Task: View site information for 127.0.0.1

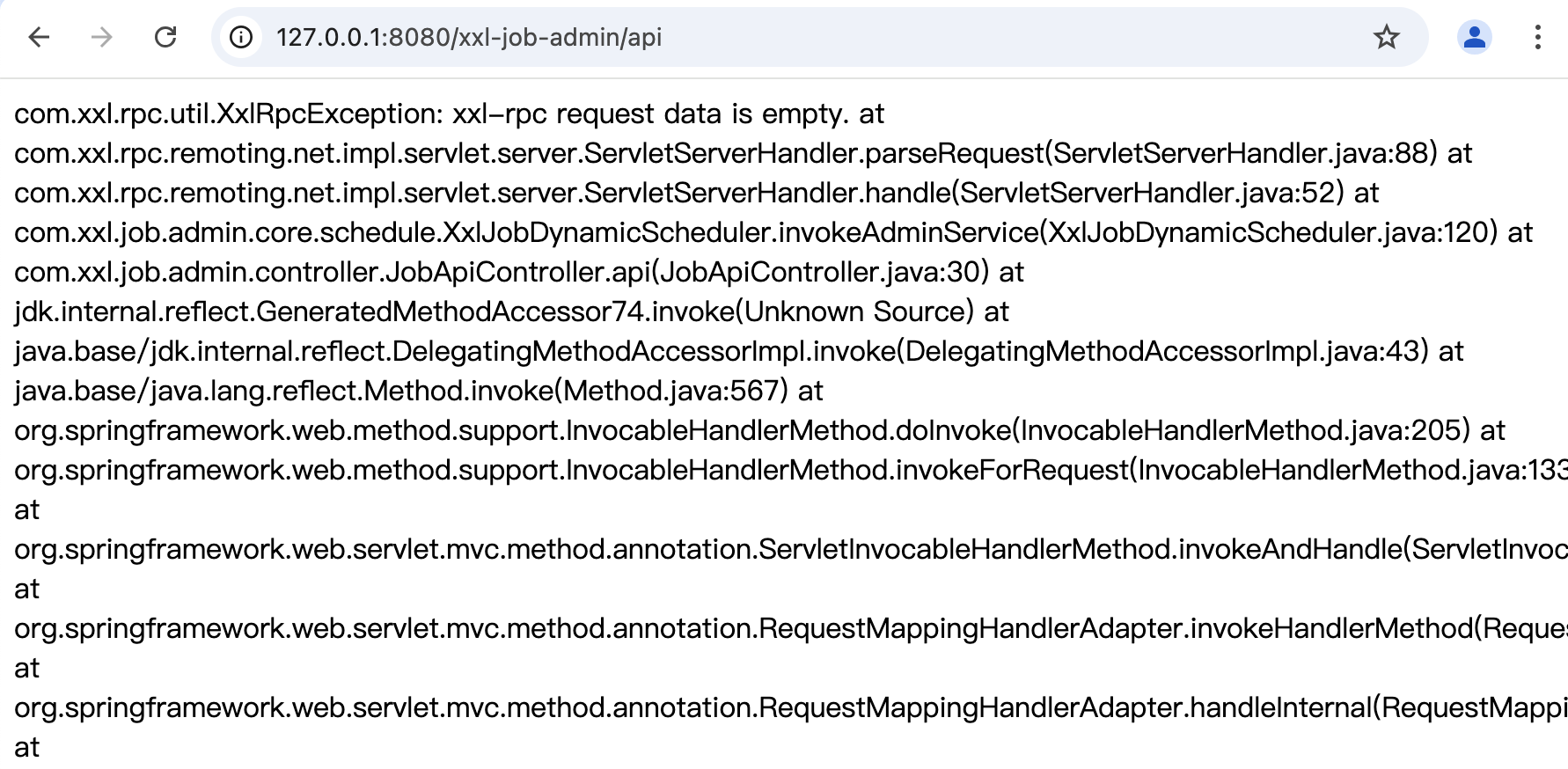Action: pos(241,37)
